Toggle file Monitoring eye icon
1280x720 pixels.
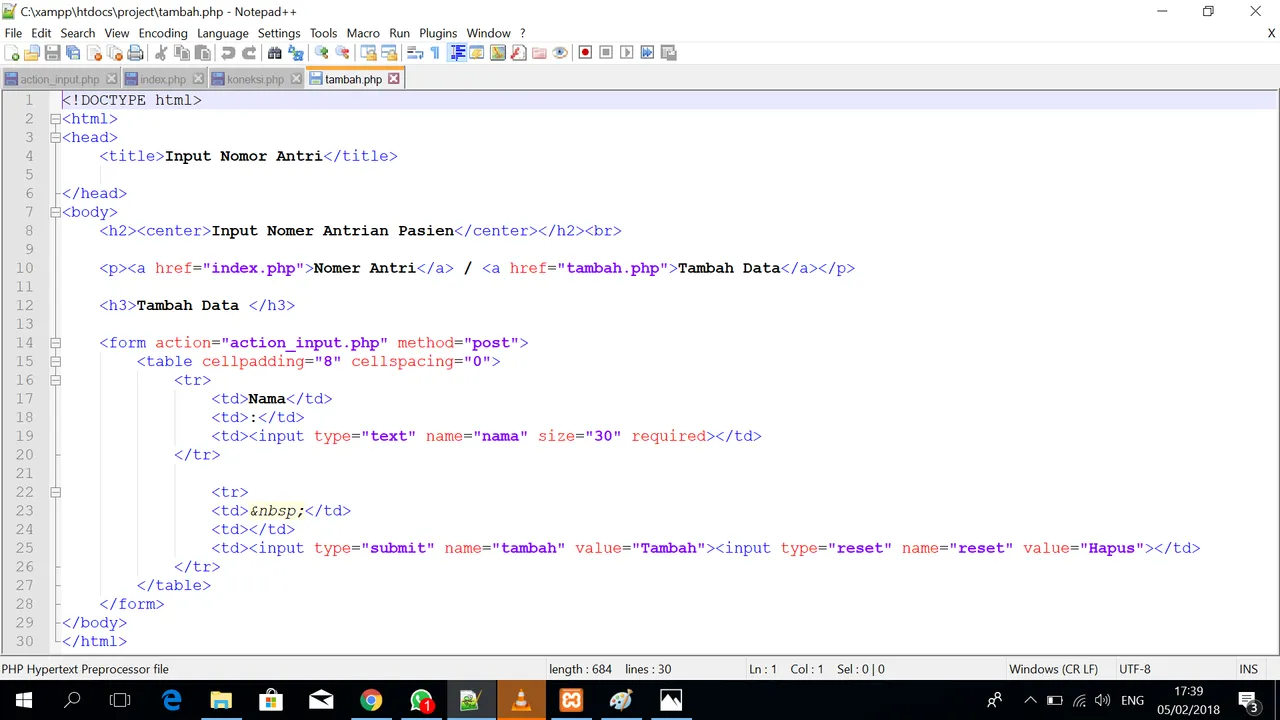point(559,52)
